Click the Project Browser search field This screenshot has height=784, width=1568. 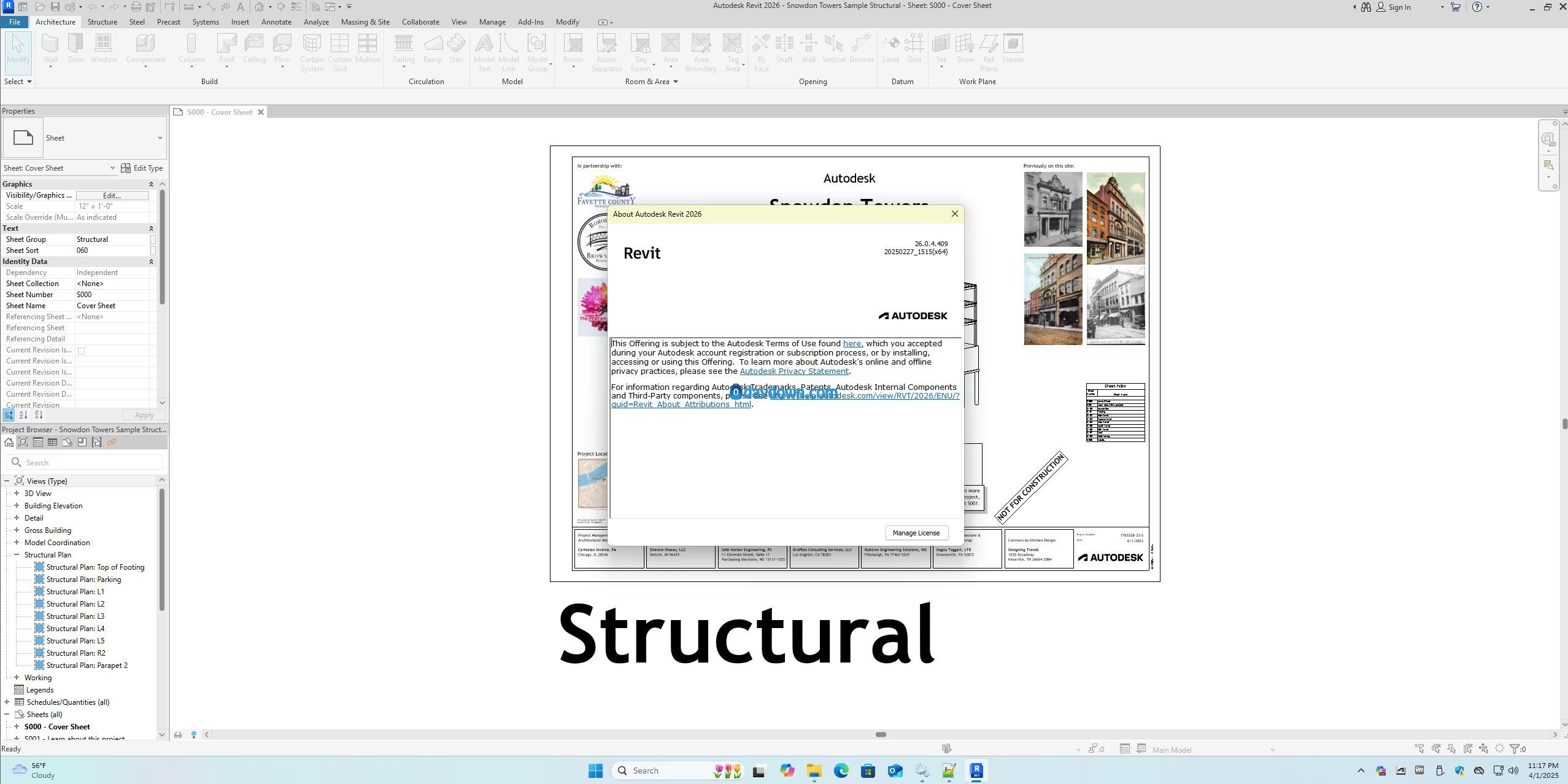click(92, 462)
